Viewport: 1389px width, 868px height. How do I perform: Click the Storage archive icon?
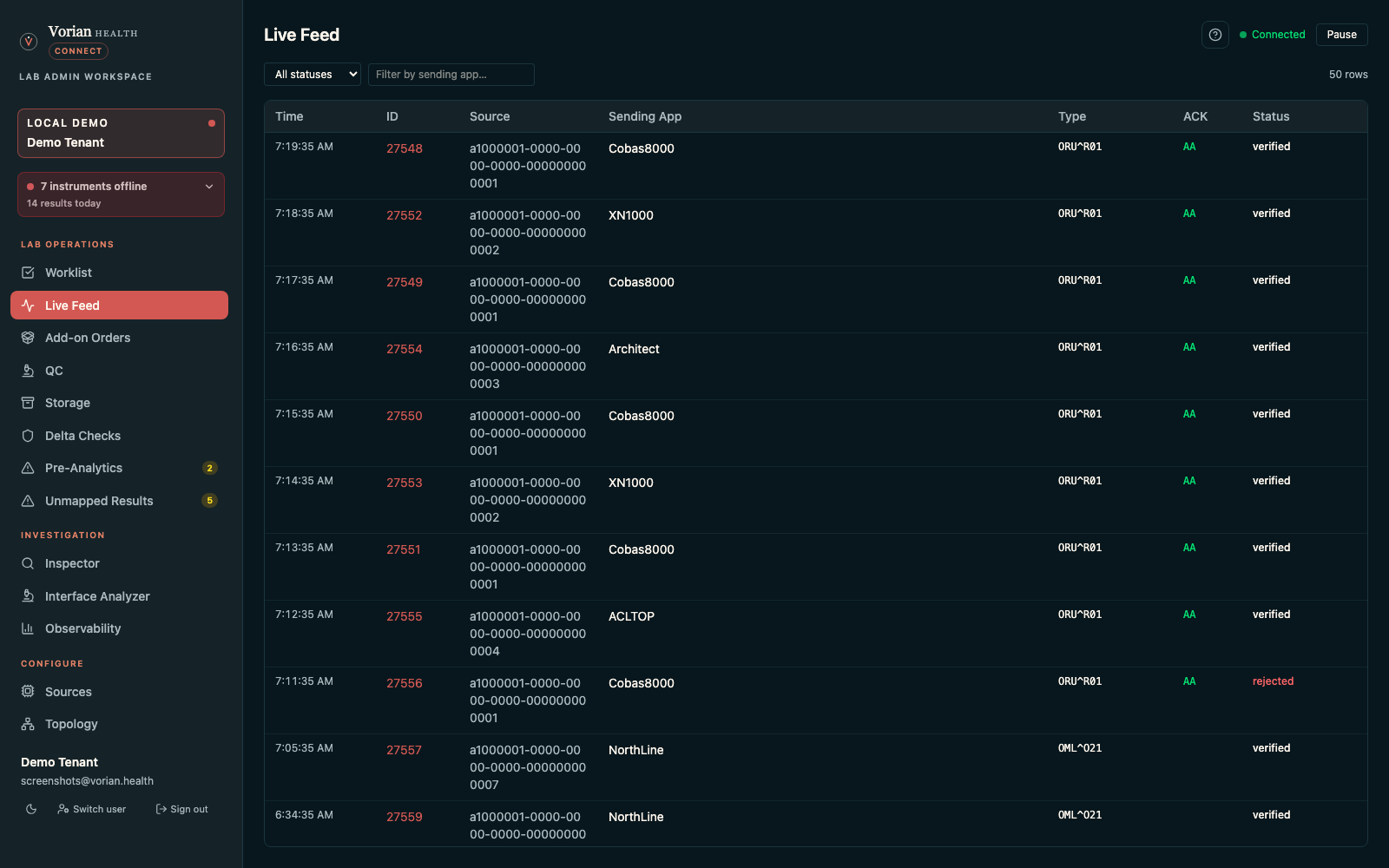(x=28, y=403)
